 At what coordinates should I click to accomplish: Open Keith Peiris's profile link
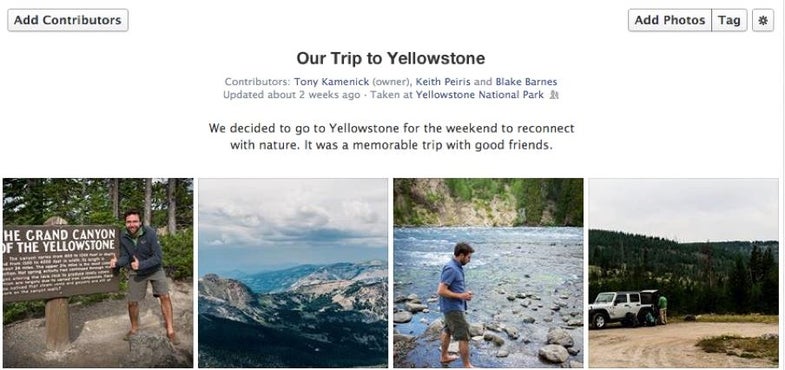tap(443, 82)
